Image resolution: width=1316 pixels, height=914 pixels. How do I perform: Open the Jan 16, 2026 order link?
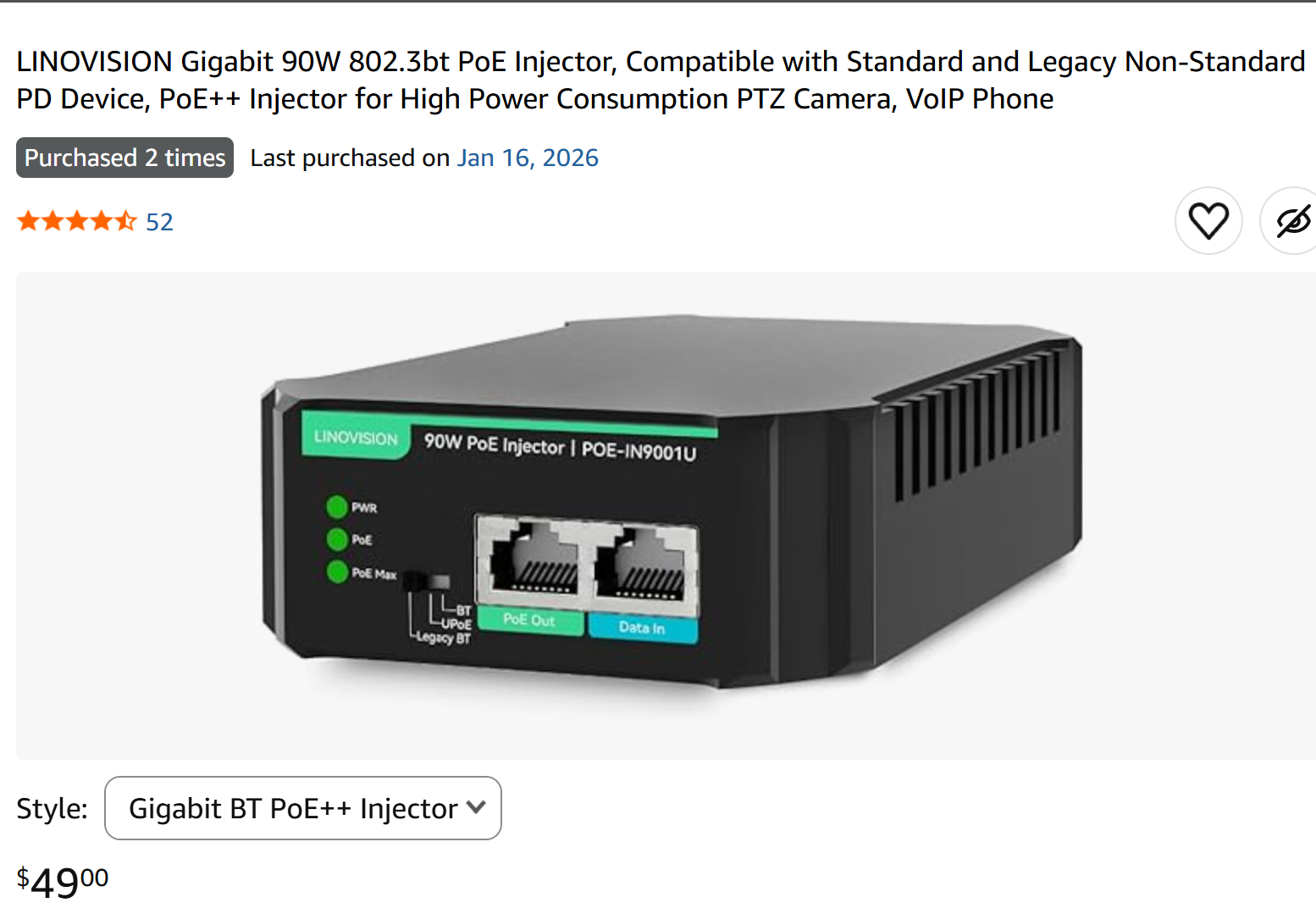pyautogui.click(x=528, y=158)
